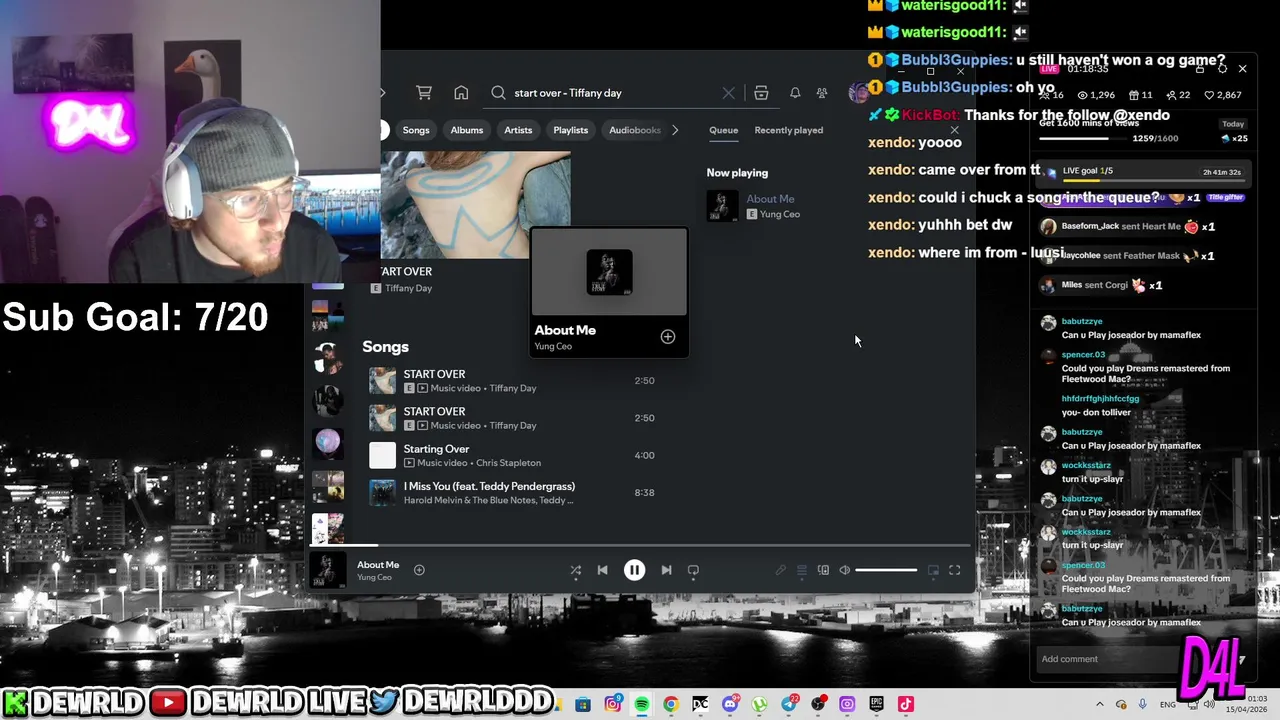The width and height of the screenshot is (1280, 720).
Task: Expand more filter chips with right chevron
Action: [675, 130]
